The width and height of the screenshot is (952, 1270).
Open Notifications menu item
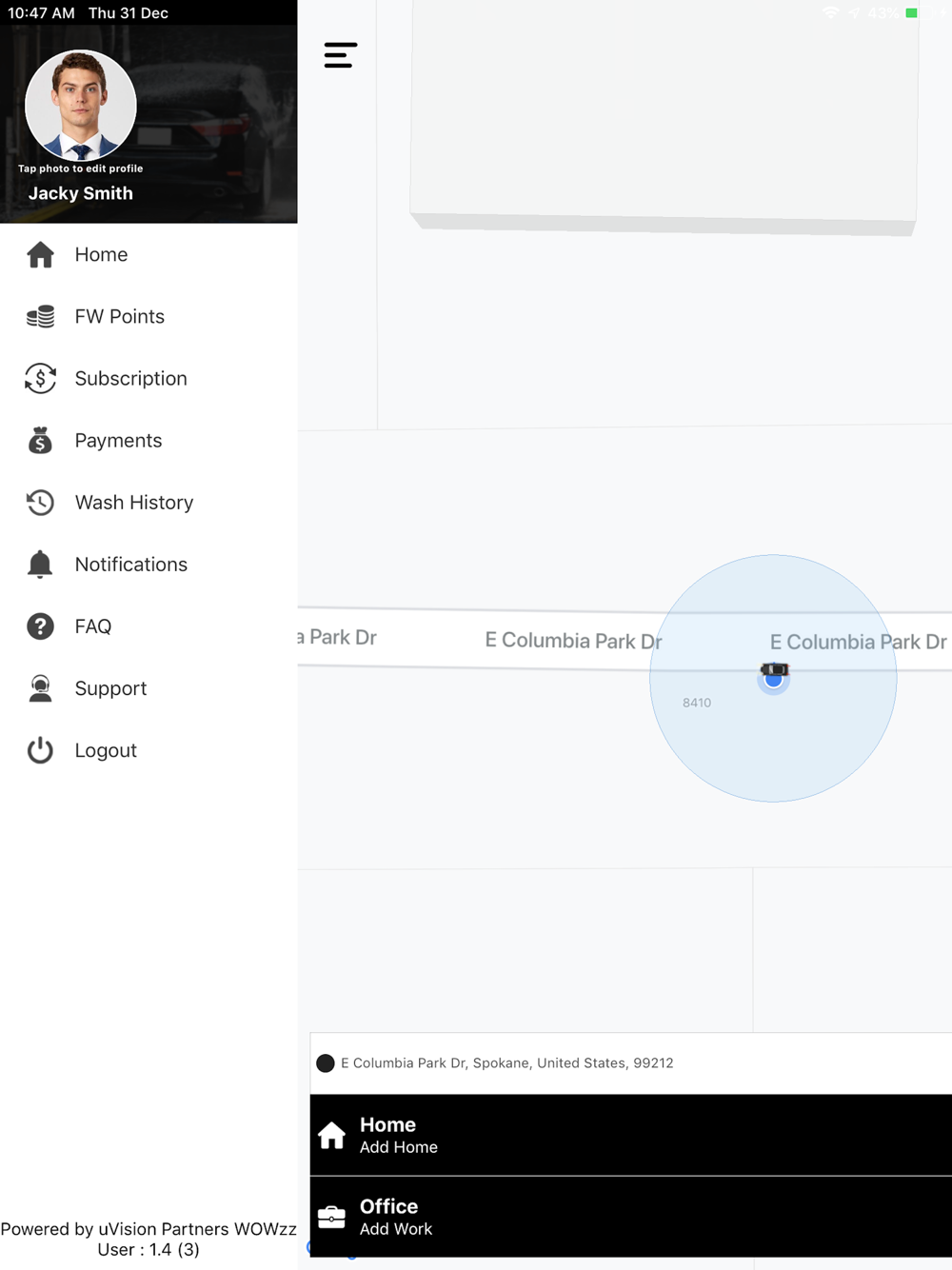[149, 565]
